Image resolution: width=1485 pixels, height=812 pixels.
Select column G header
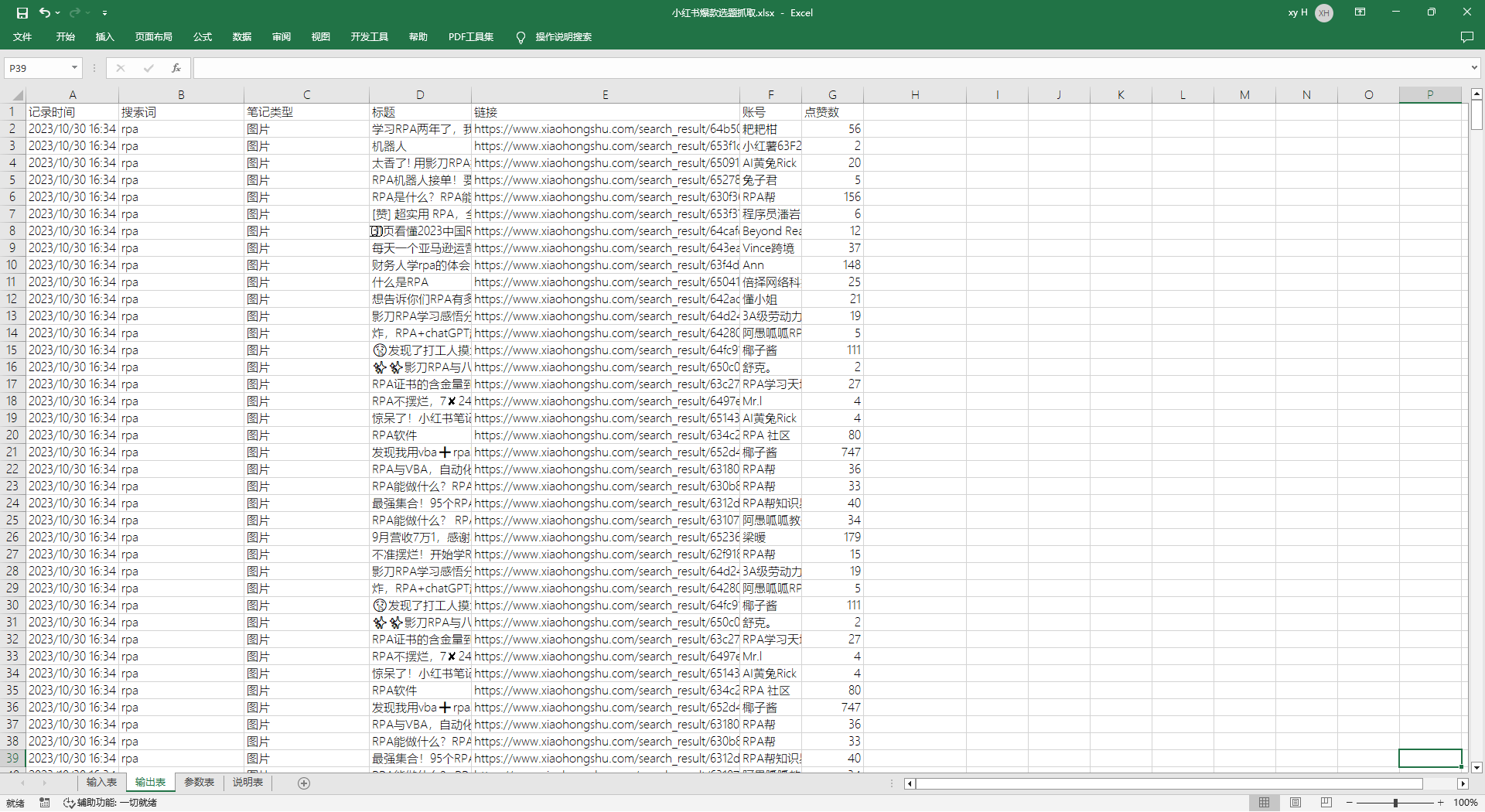pyautogui.click(x=832, y=94)
